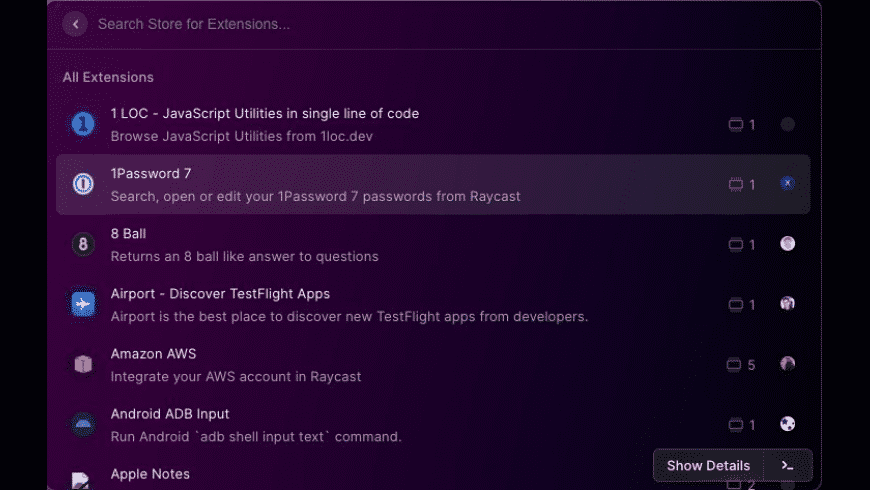
Task: Open the action panel icon beside Show Details
Action: [x=787, y=466]
